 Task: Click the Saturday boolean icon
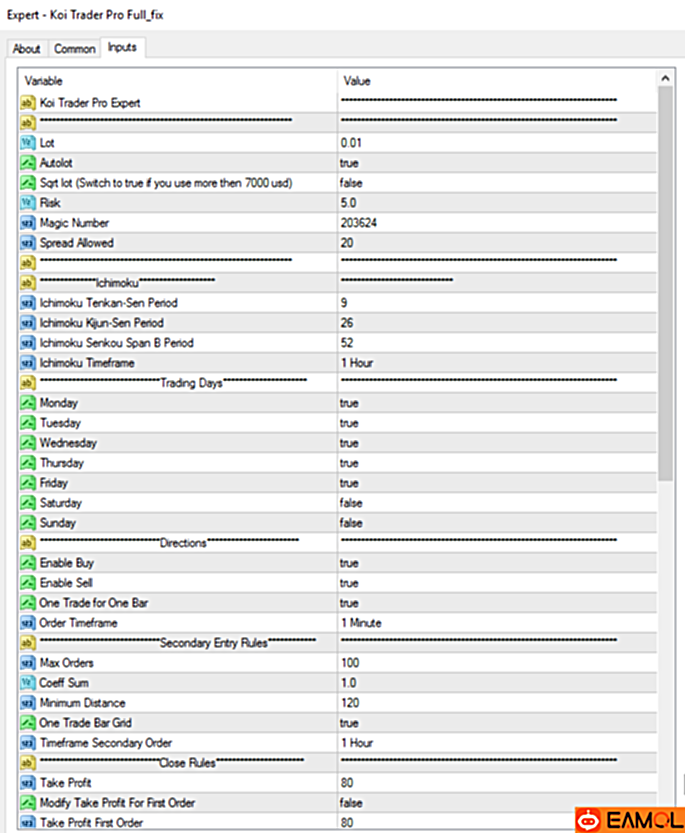click(28, 503)
